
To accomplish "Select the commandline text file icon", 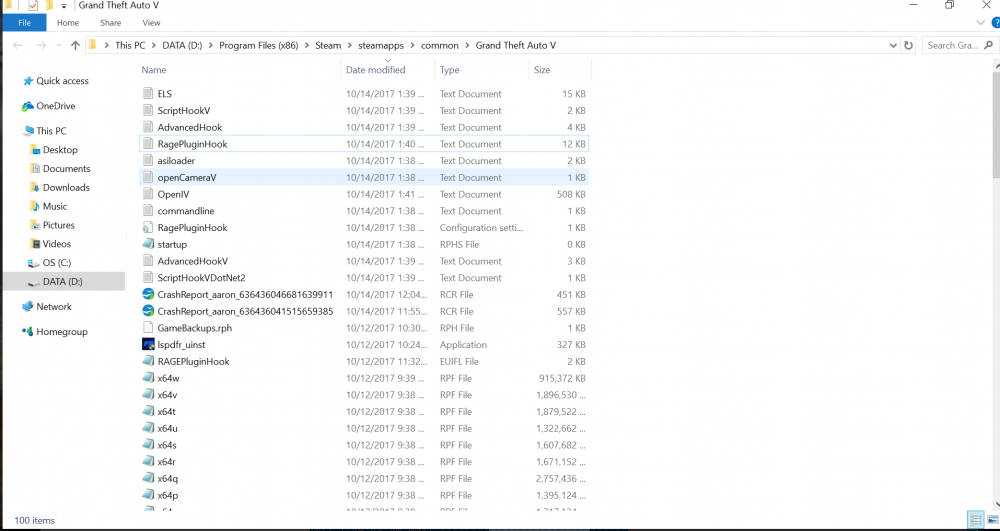I will pos(148,210).
